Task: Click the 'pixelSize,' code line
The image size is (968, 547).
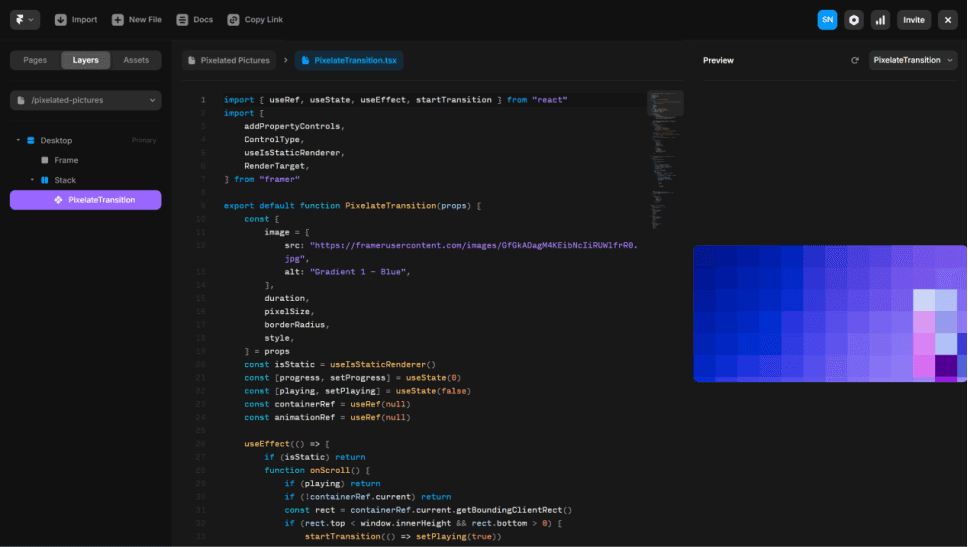Action: 289,311
